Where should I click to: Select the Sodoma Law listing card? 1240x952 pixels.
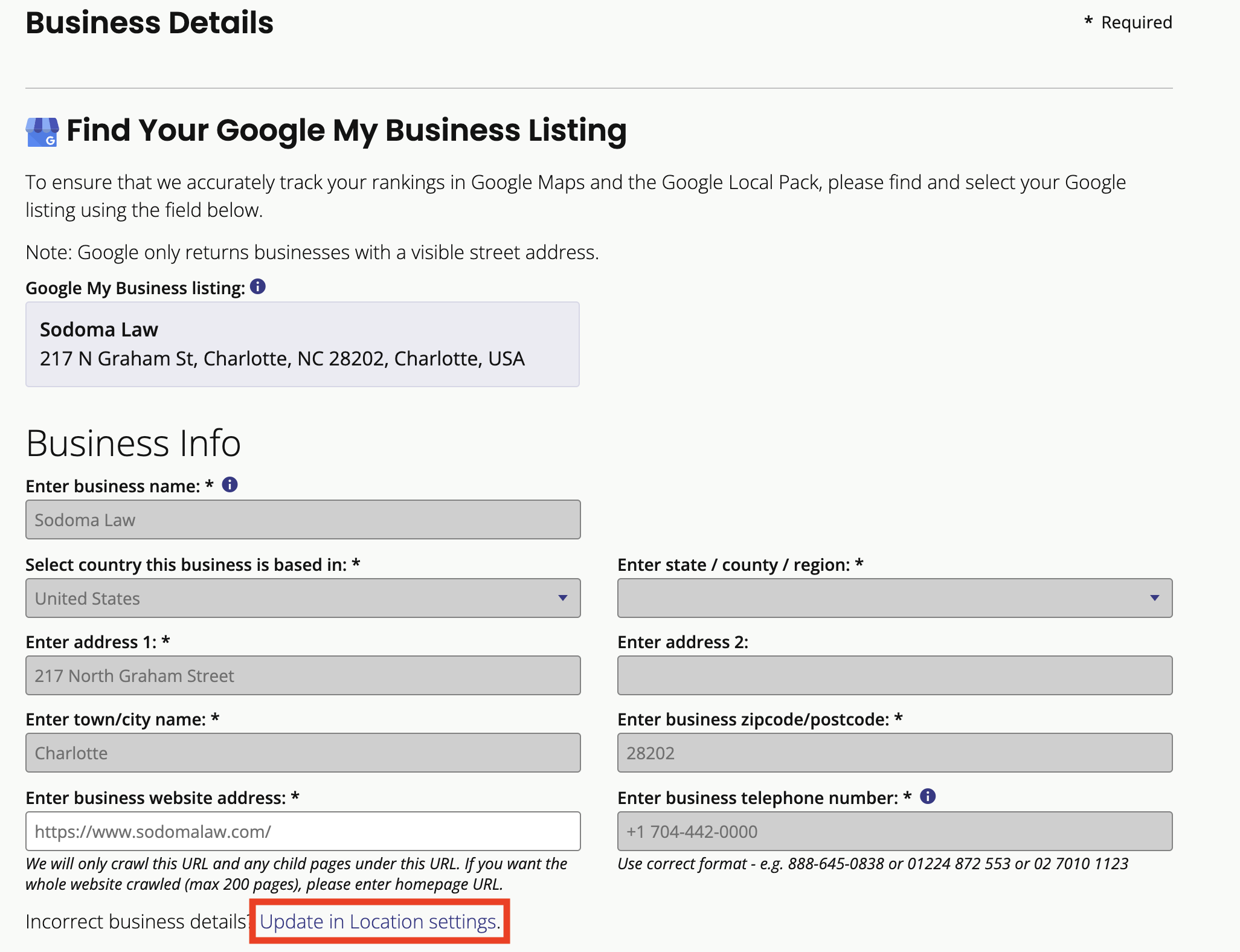302,344
